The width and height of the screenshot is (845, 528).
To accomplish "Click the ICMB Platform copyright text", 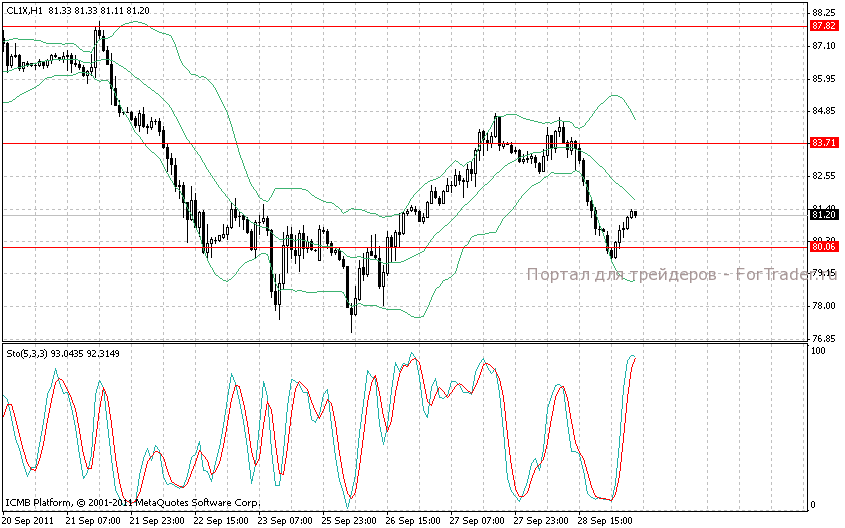I will [133, 503].
